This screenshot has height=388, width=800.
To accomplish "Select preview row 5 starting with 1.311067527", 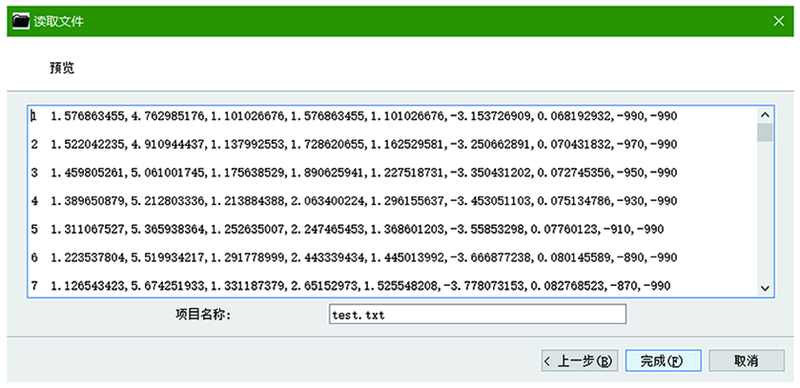I will click(x=347, y=229).
